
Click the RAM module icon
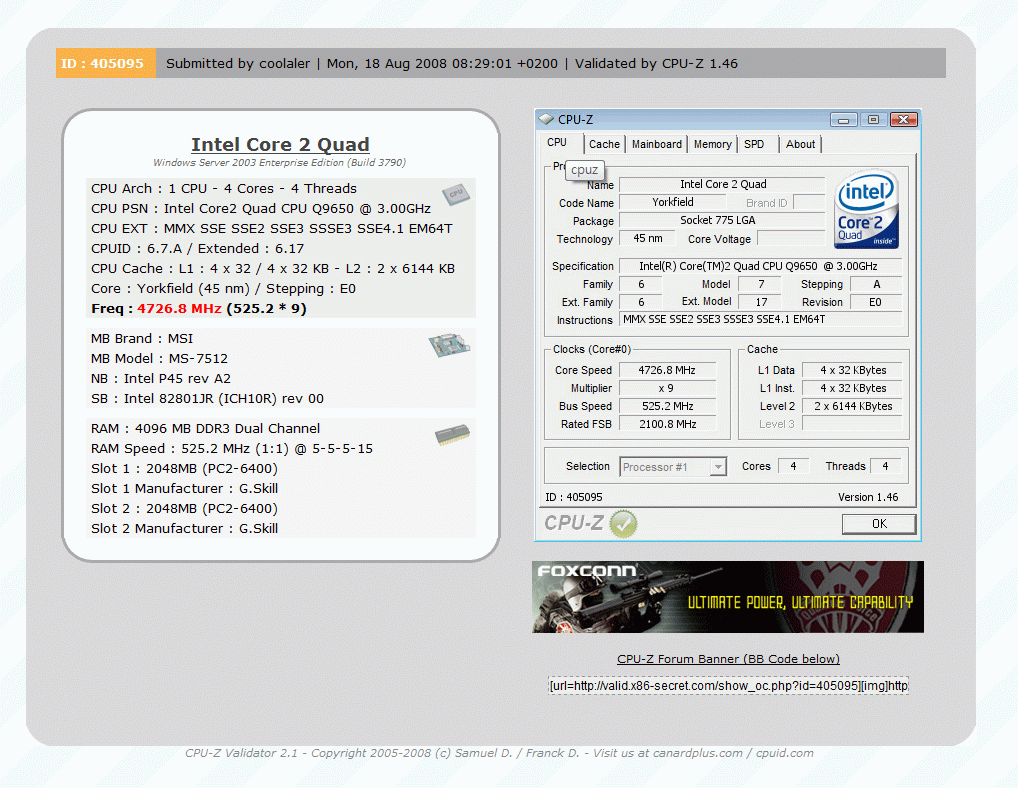click(453, 435)
